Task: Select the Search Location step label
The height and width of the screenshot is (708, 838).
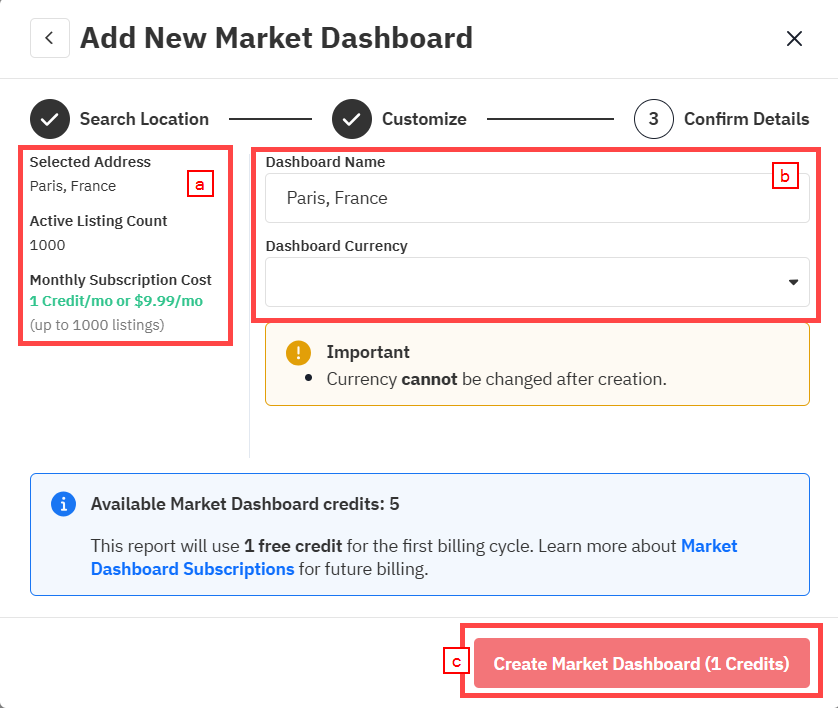Action: [x=144, y=119]
